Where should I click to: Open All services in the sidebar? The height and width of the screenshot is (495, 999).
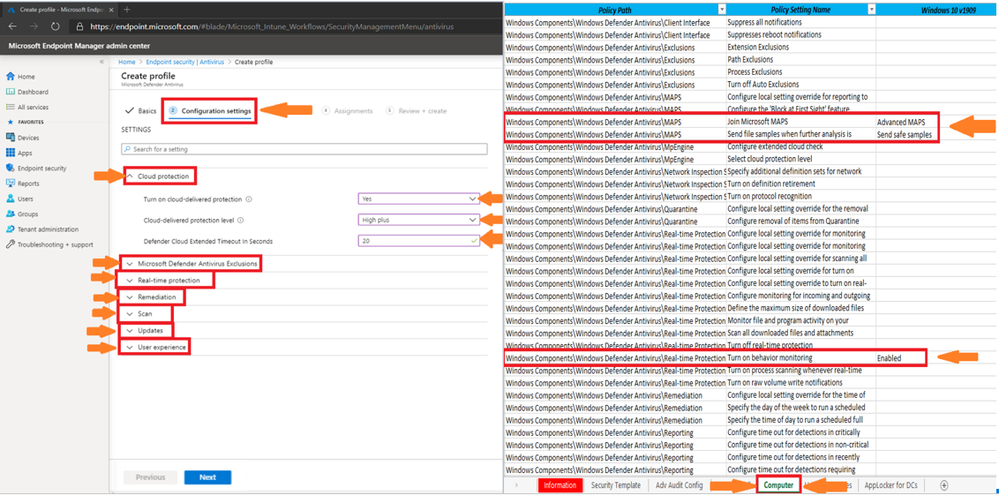coord(27,107)
